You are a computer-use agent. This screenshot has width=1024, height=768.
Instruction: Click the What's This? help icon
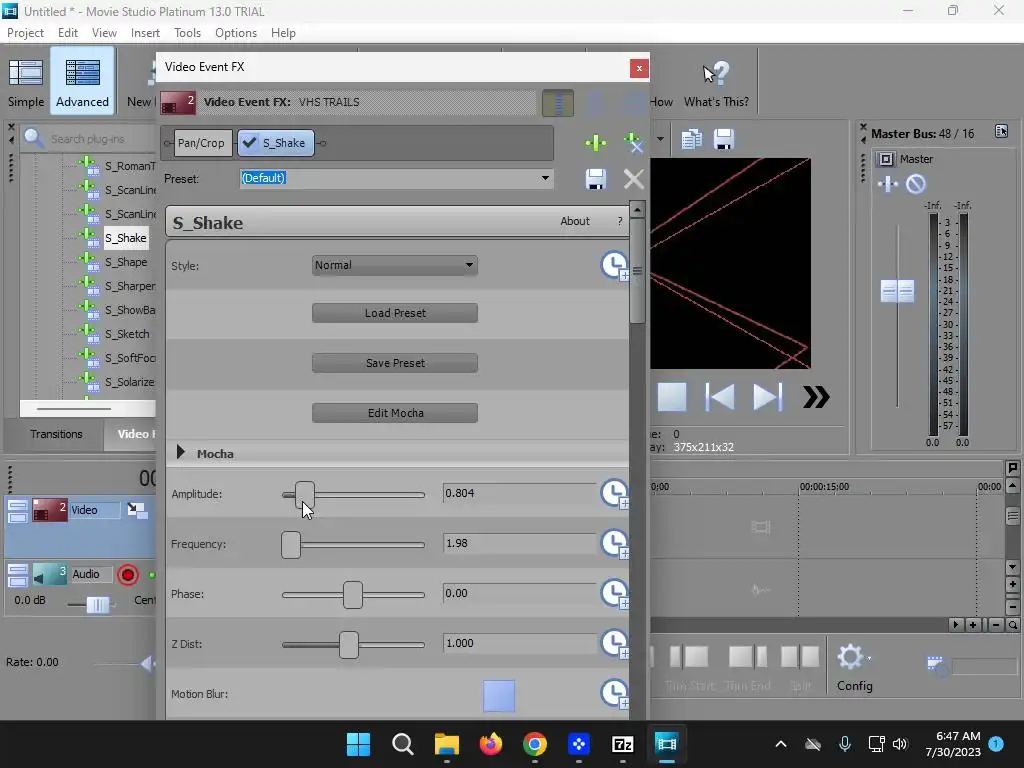click(716, 73)
